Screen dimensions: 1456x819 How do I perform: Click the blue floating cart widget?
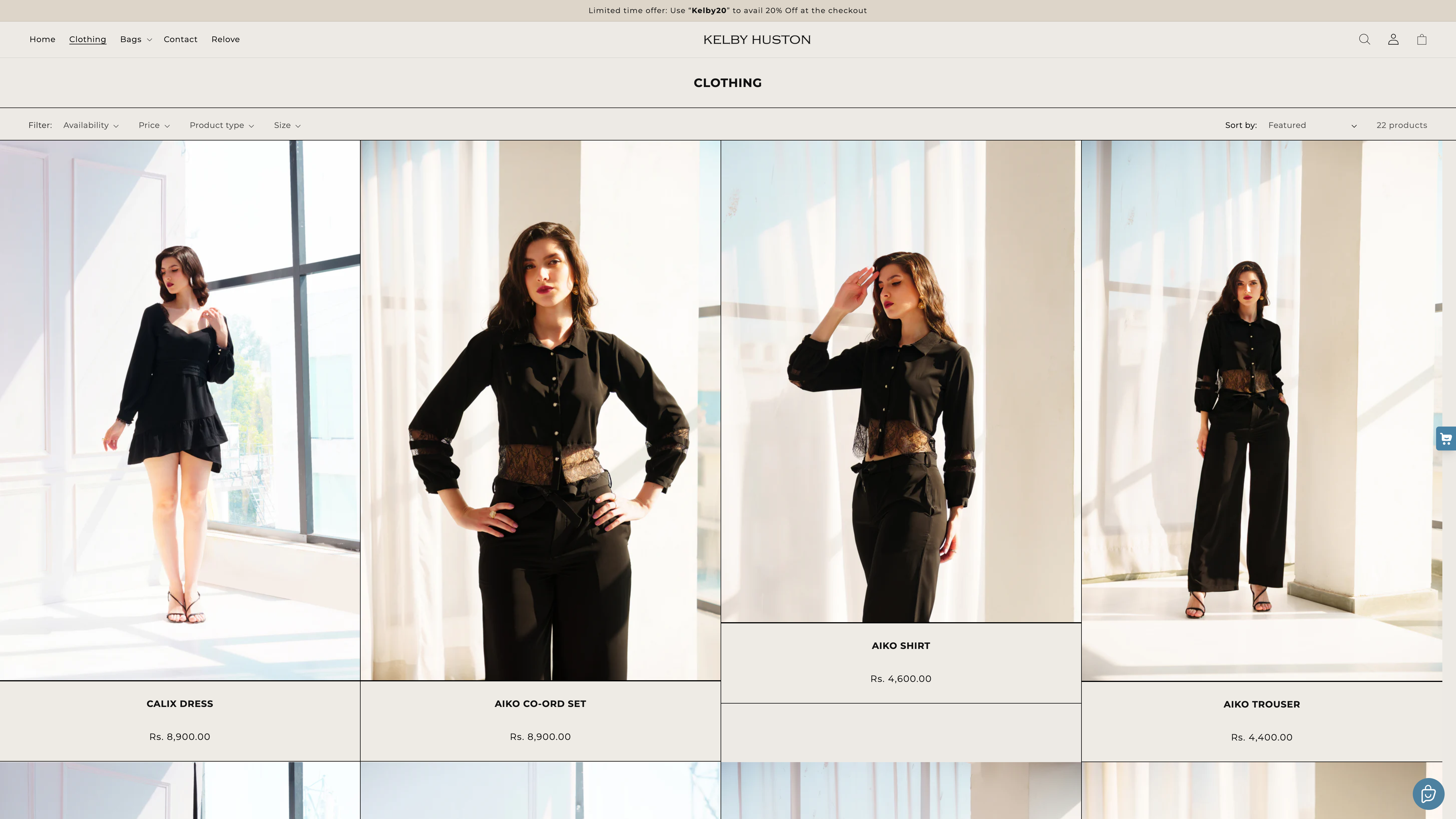1446,439
